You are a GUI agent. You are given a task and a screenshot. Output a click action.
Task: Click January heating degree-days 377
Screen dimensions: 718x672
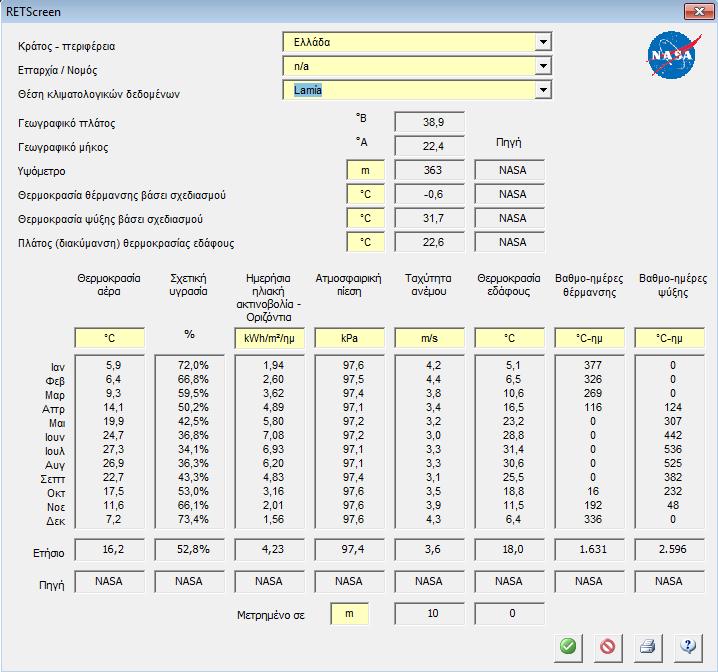click(593, 365)
